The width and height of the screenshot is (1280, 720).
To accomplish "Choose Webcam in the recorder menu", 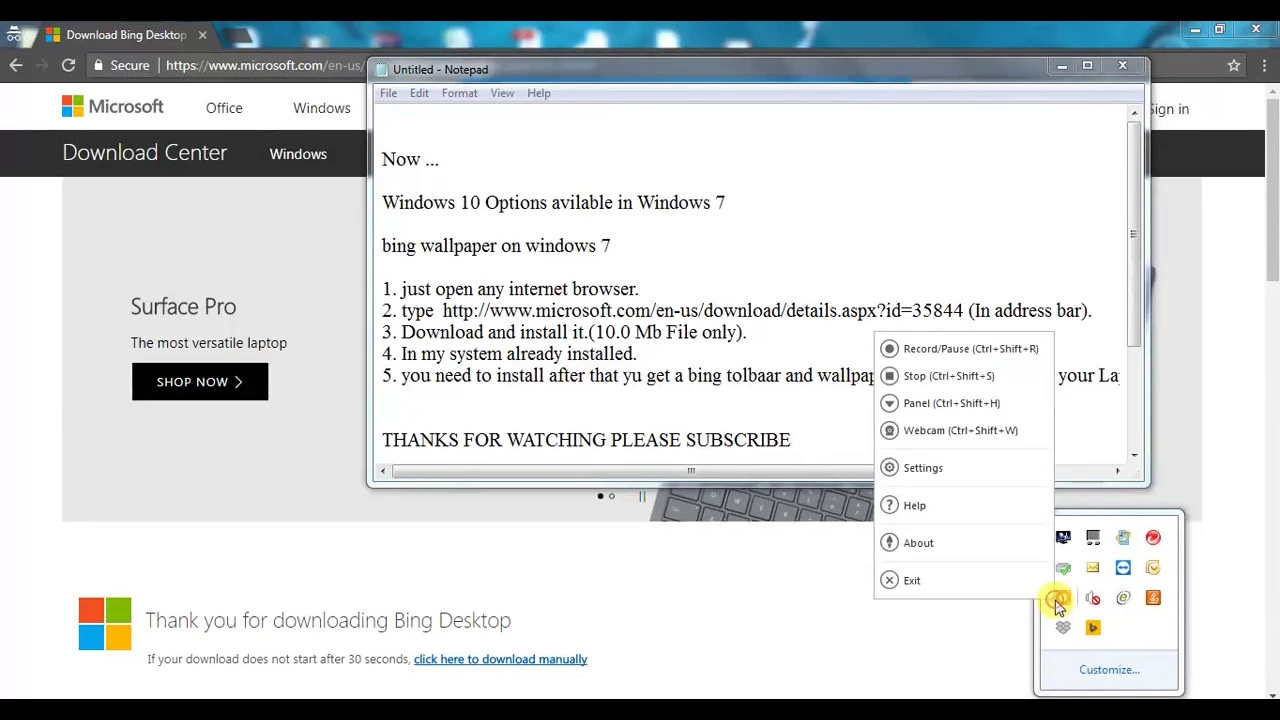I will [x=963, y=430].
